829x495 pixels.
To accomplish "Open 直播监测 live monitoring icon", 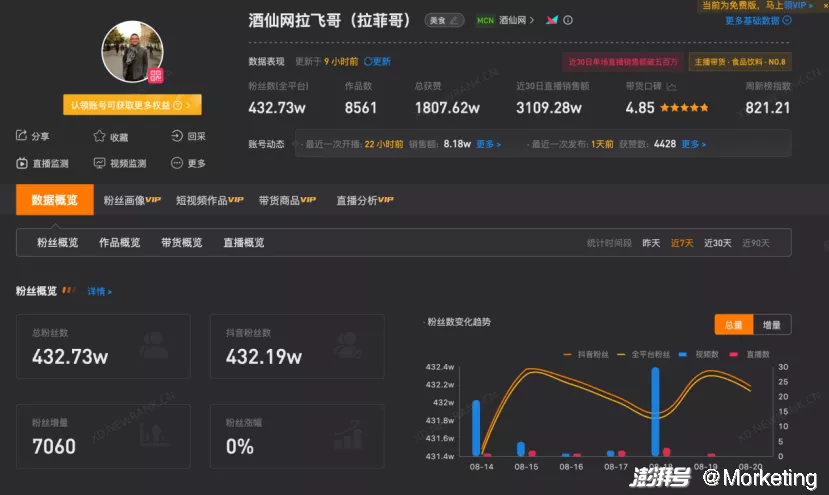I will point(22,163).
